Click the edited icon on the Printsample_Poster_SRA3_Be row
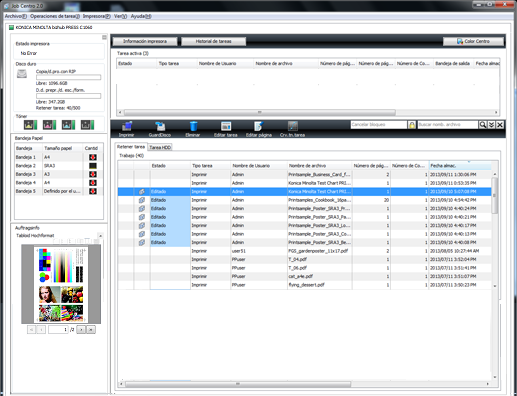This screenshot has height=396, width=517. [x=142, y=242]
